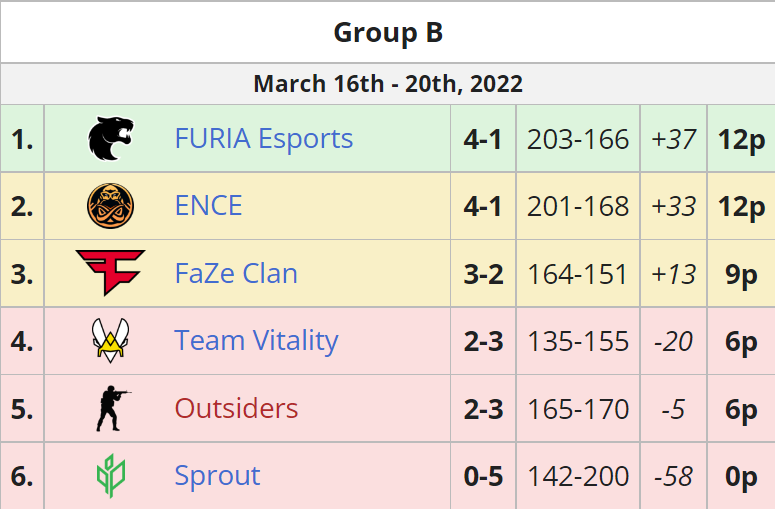Select Sprout's 0-5 match record cell
Image resolution: width=775 pixels, height=509 pixels.
click(x=483, y=476)
